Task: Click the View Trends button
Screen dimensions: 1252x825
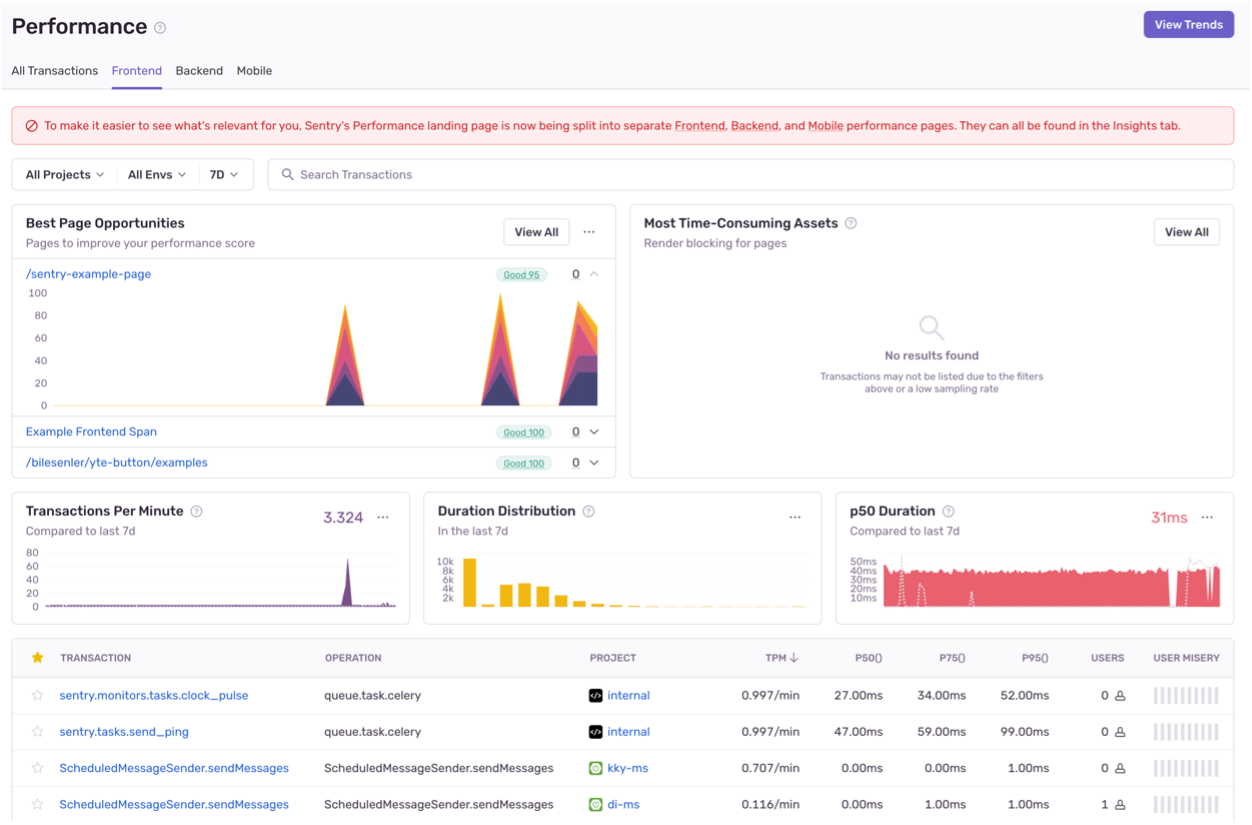Action: pyautogui.click(x=1188, y=25)
